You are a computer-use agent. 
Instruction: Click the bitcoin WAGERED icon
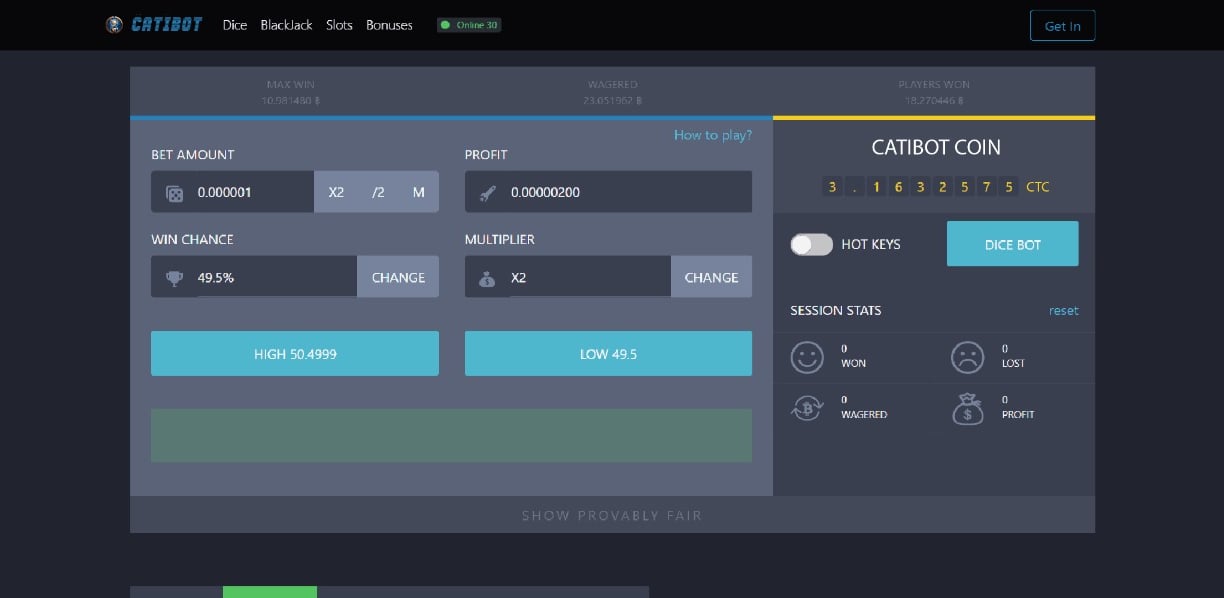tap(807, 408)
